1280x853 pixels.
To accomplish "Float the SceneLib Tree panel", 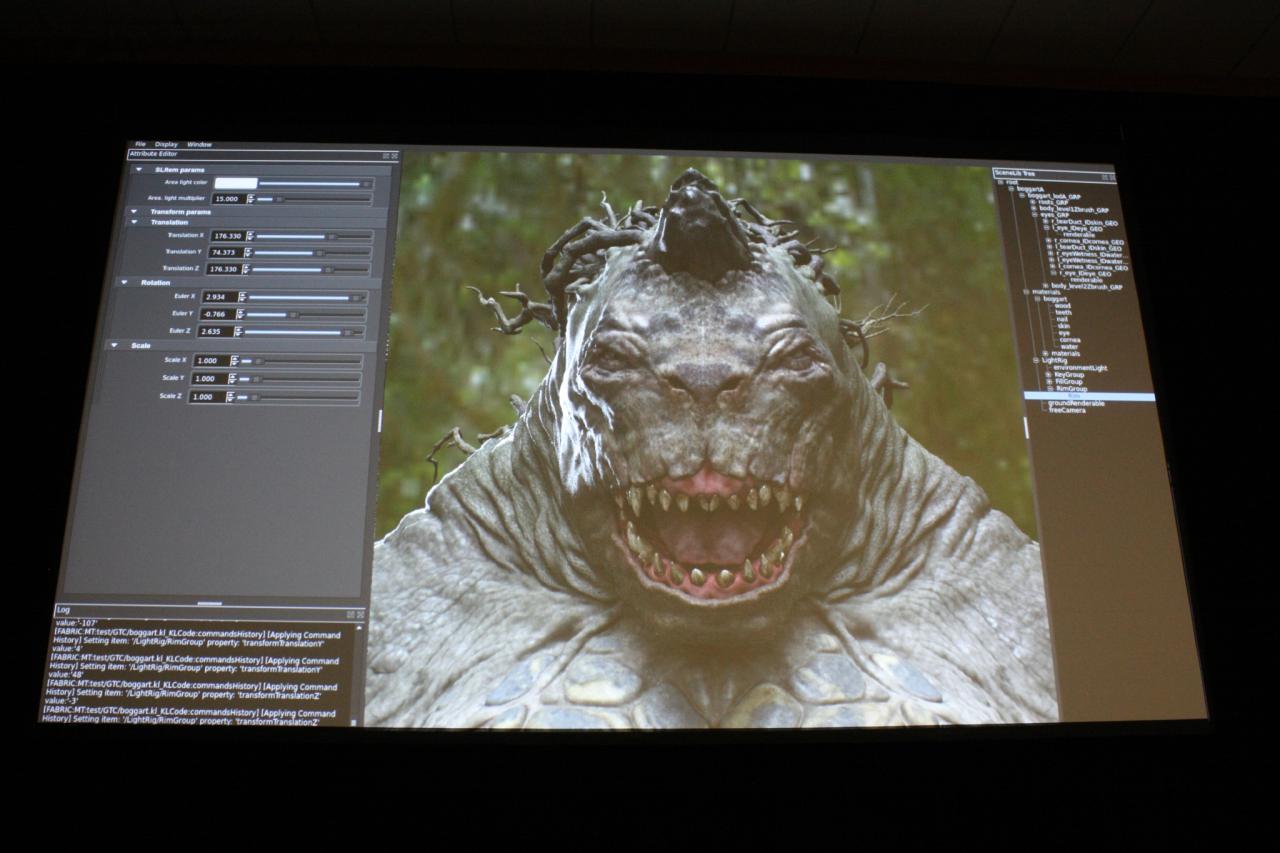I will pyautogui.click(x=1104, y=177).
